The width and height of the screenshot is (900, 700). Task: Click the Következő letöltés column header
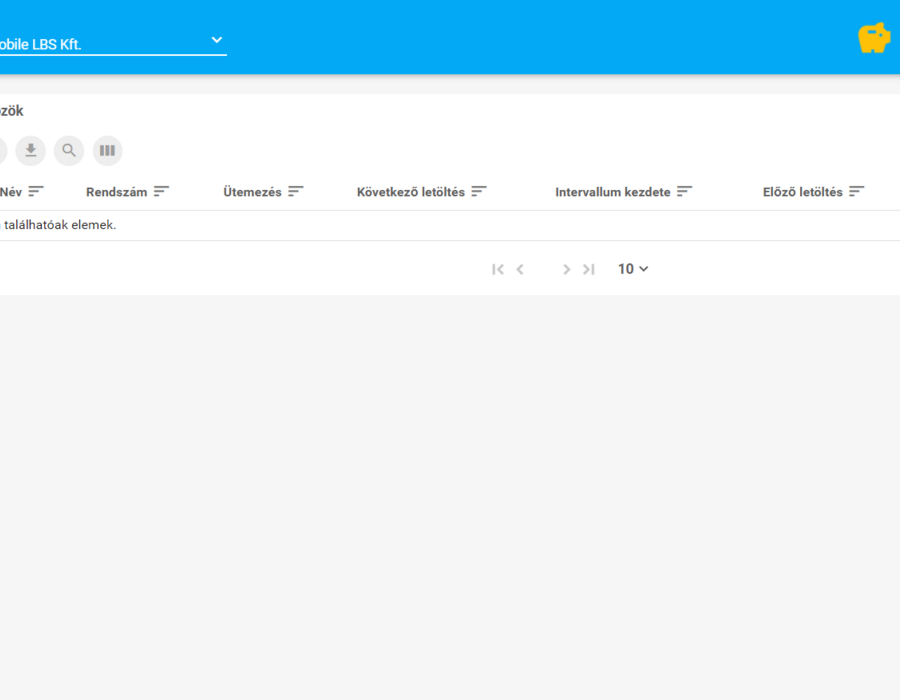pyautogui.click(x=411, y=192)
